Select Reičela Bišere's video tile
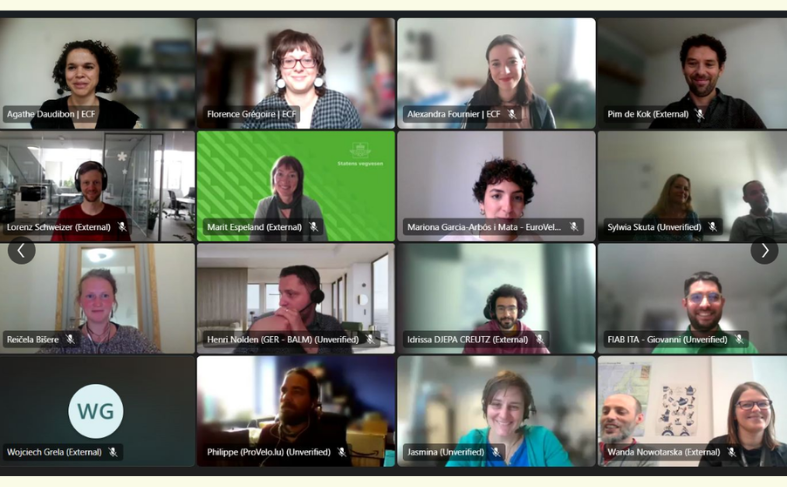 coord(97,299)
